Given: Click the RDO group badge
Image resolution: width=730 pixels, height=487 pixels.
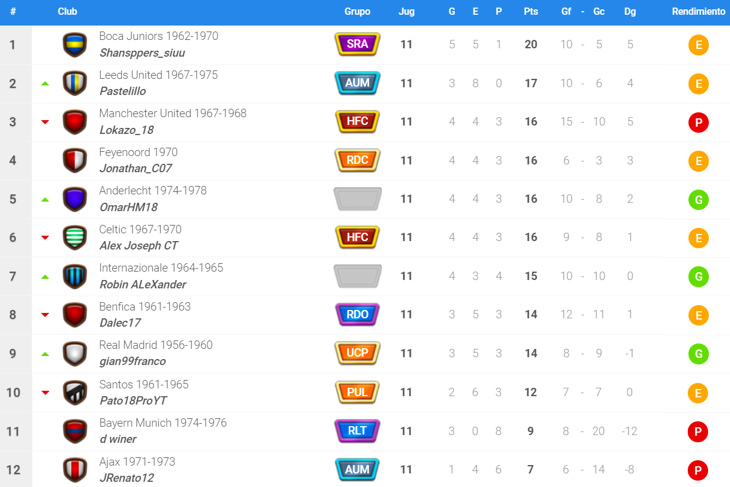Looking at the screenshot, I should (357, 315).
